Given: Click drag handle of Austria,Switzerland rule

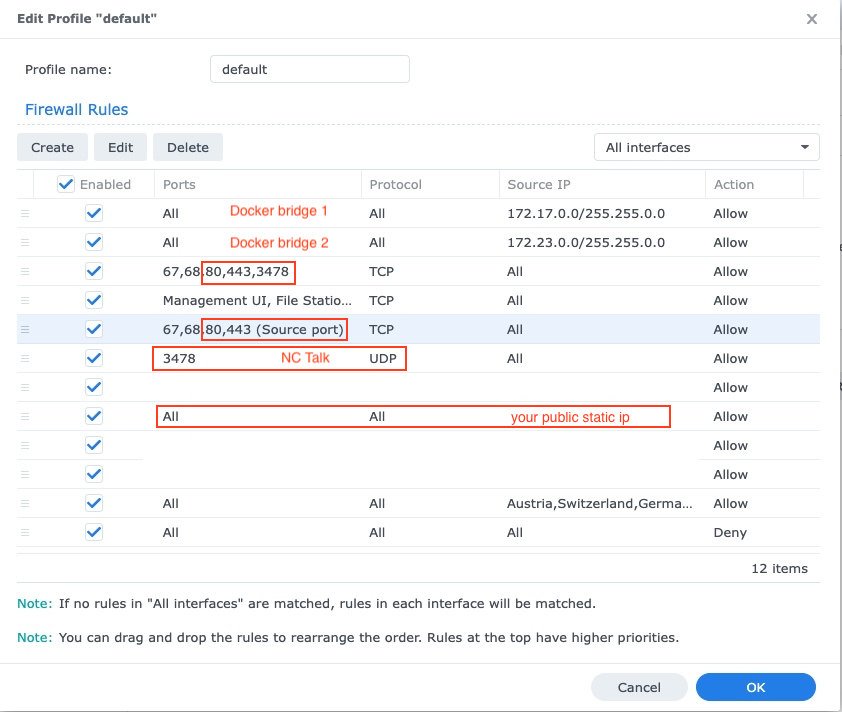Looking at the screenshot, I should tap(25, 503).
